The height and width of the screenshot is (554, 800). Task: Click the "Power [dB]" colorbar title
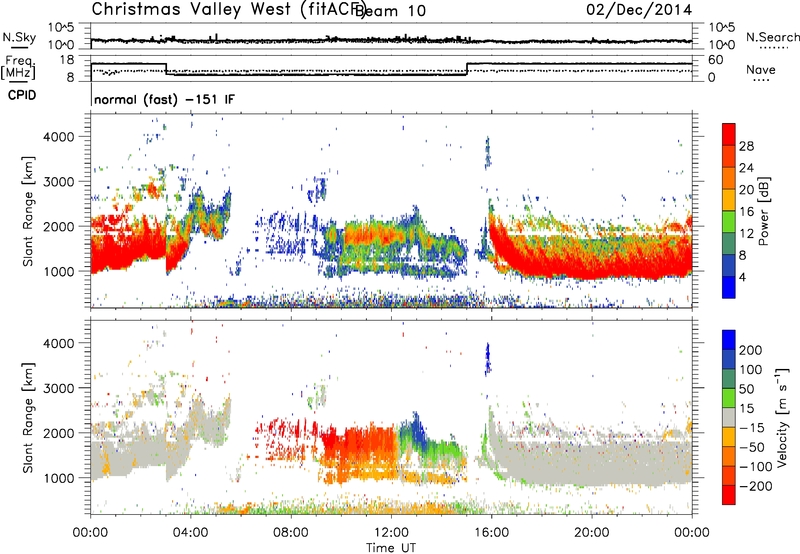(x=764, y=211)
